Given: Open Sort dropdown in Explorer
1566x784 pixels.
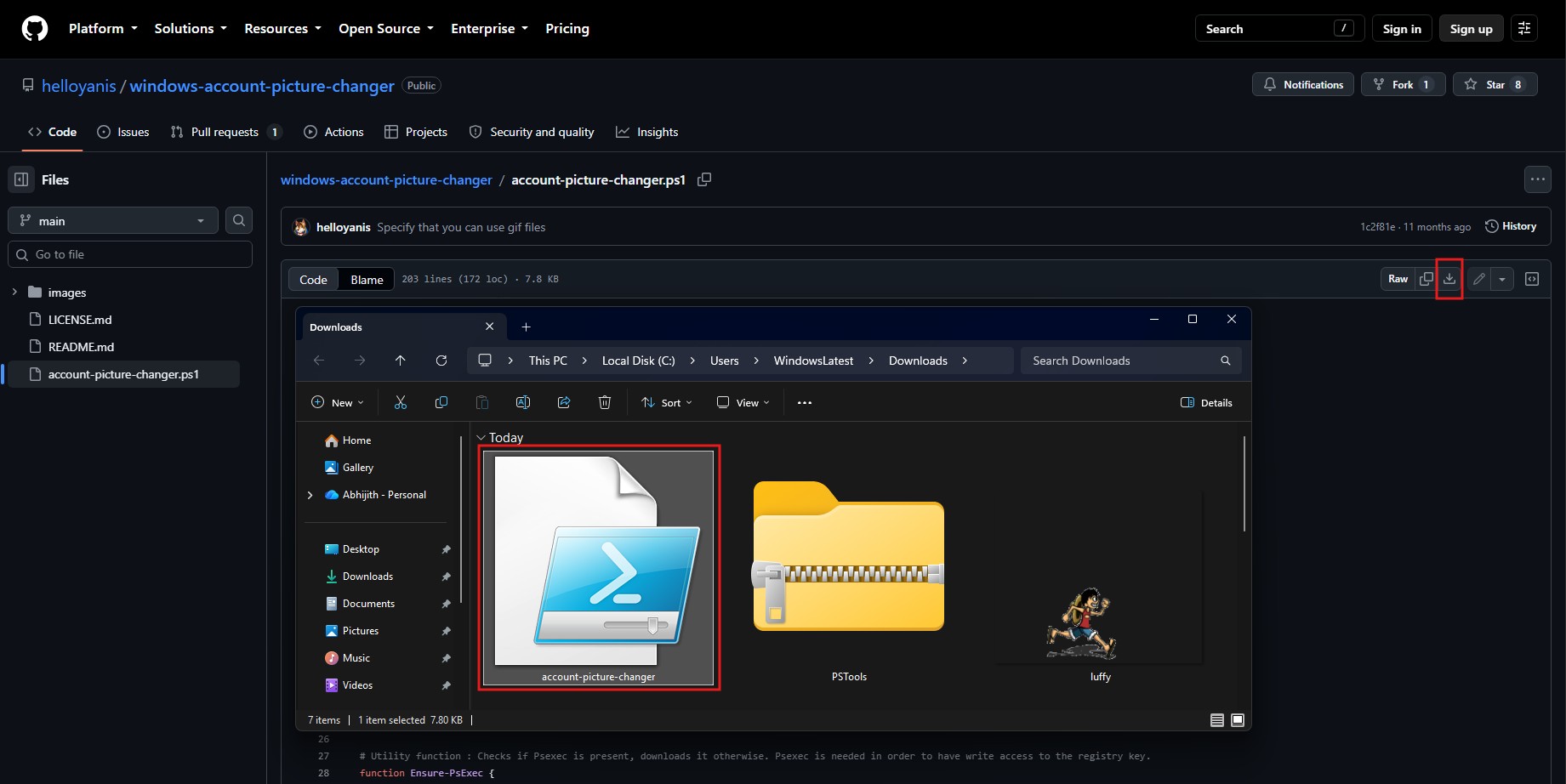Looking at the screenshot, I should point(667,402).
